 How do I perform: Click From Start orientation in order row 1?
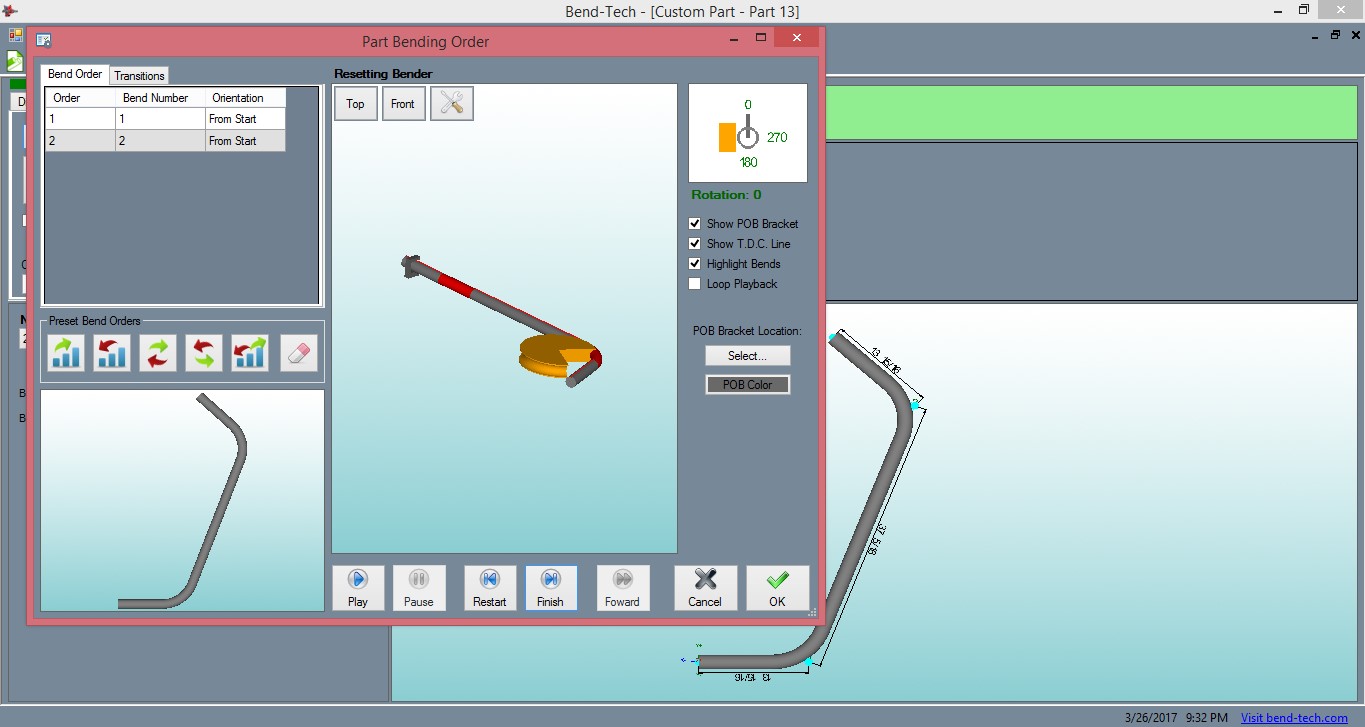click(x=245, y=119)
